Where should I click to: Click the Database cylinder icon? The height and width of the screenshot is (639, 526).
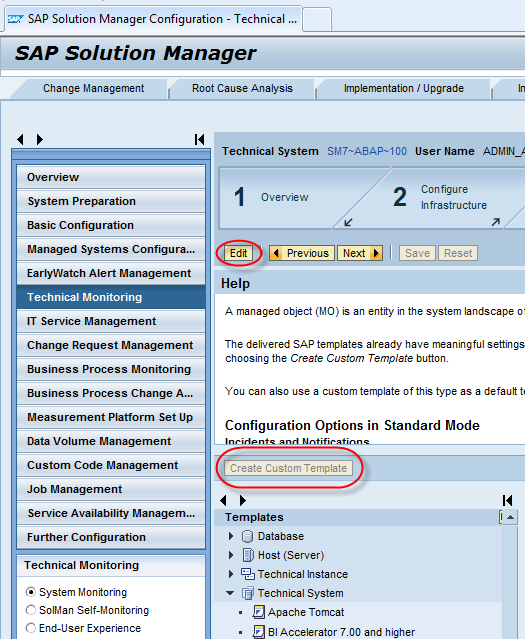coord(247,536)
